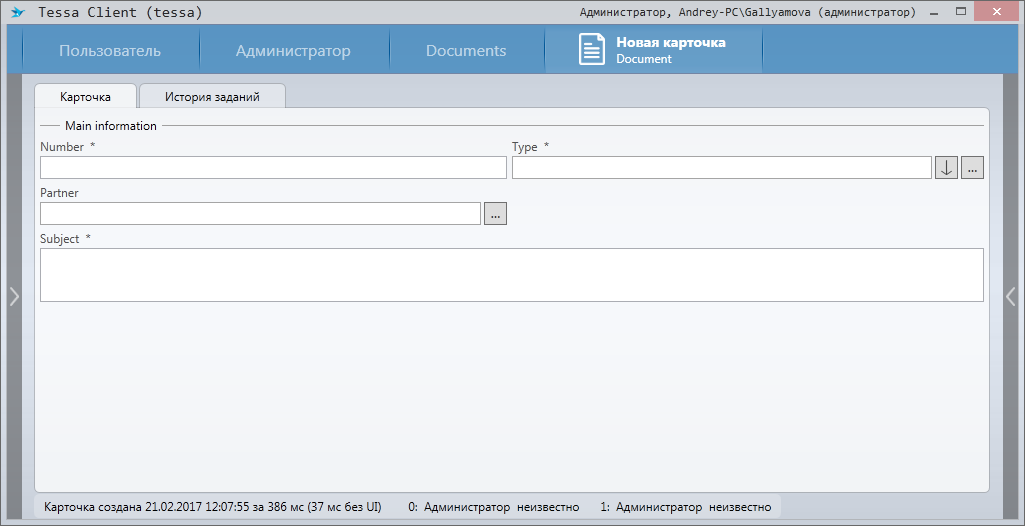Screen dimensions: 1025x526
Task: Expand the left side panel arrow
Action: click(x=14, y=295)
